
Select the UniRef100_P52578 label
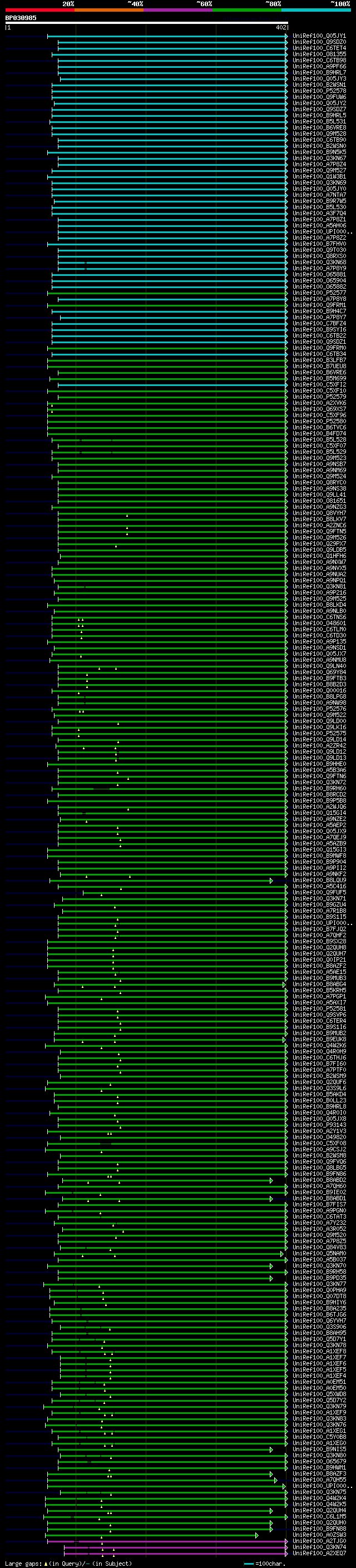point(319,91)
